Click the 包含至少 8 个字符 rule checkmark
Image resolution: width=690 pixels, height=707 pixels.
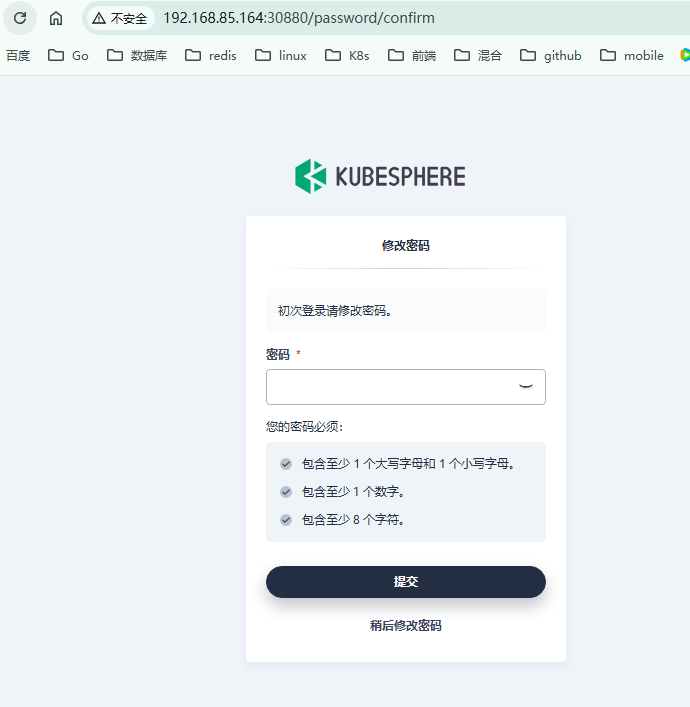(286, 520)
